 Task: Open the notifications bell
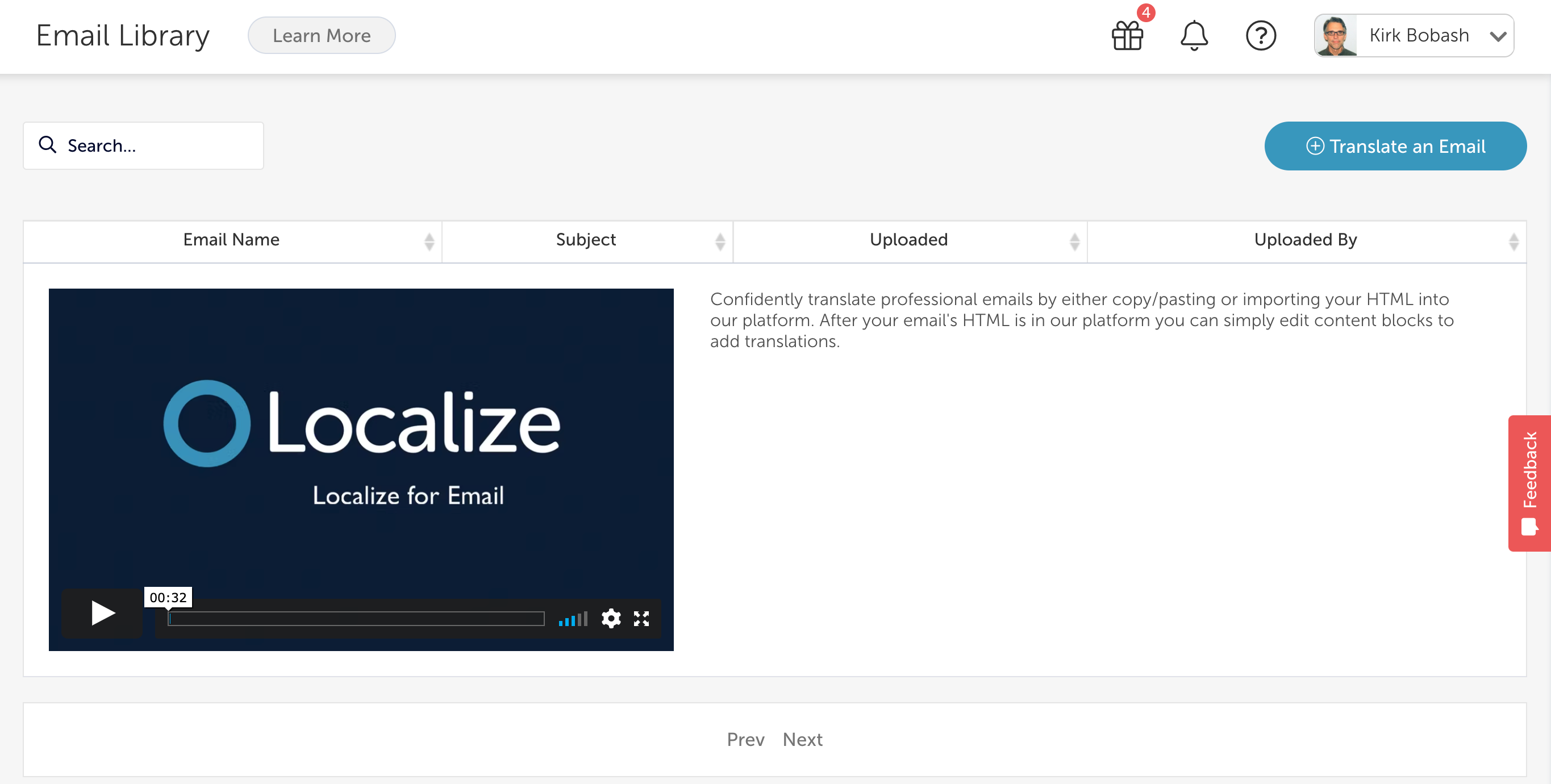tap(1194, 36)
